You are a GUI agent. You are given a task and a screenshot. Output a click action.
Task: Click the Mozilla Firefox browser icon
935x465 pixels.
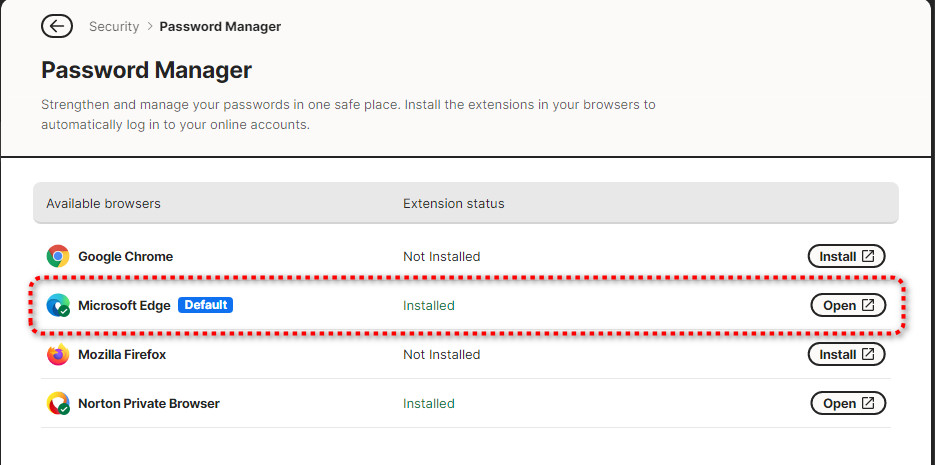pyautogui.click(x=58, y=354)
